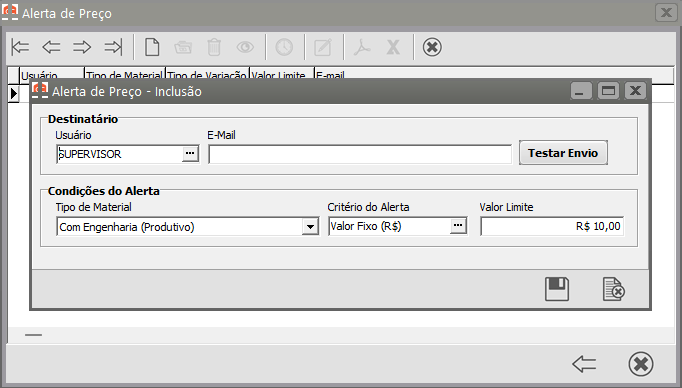Go to previous record arrow in toolbar
This screenshot has width=682, height=388.
click(x=51, y=47)
